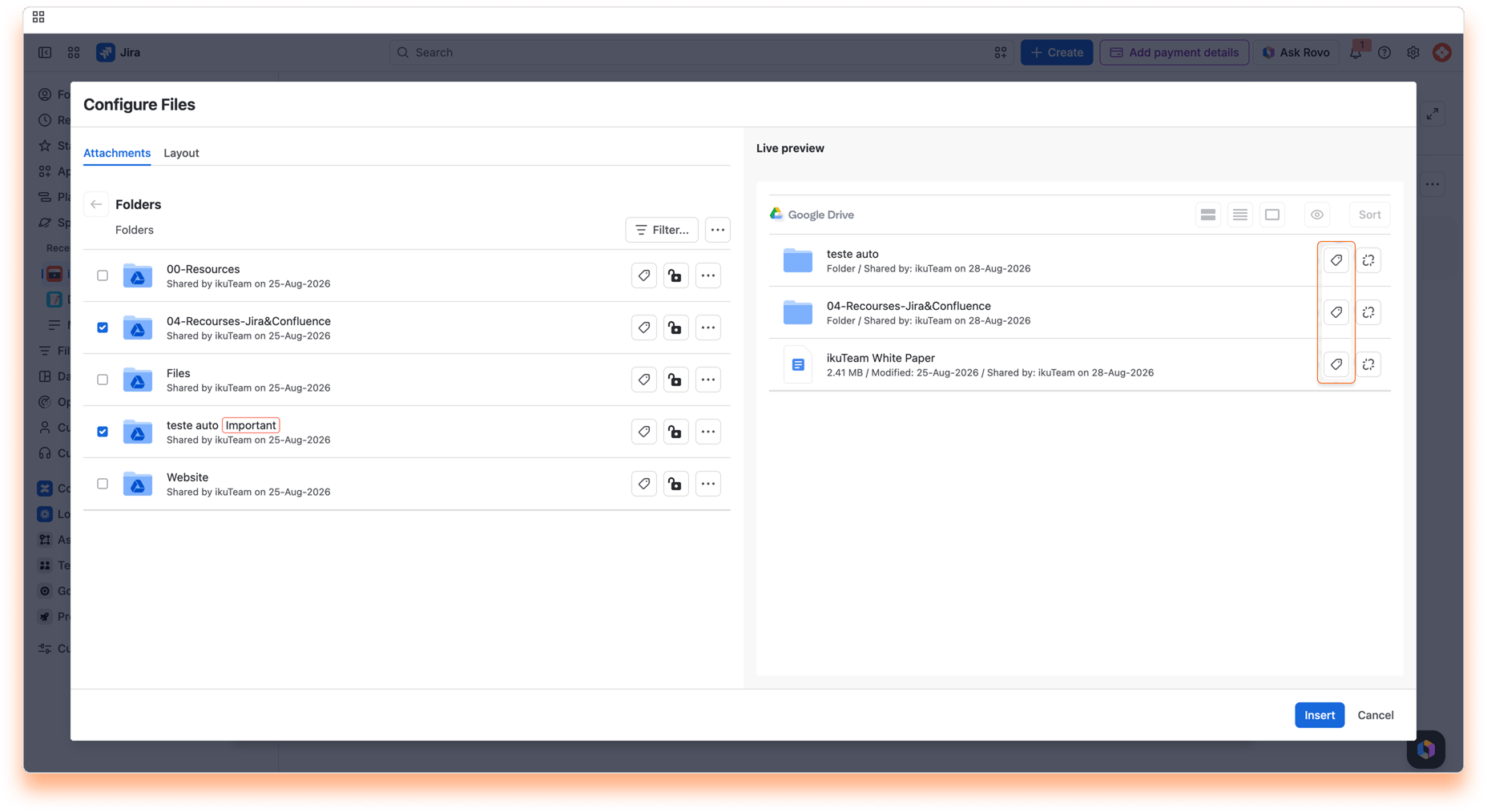Click the Create button in Jira header
This screenshot has width=1487, height=812.
point(1057,53)
